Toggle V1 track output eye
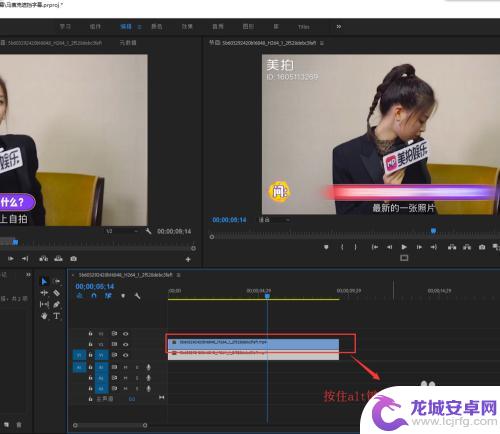The image size is (500, 434). [125, 355]
